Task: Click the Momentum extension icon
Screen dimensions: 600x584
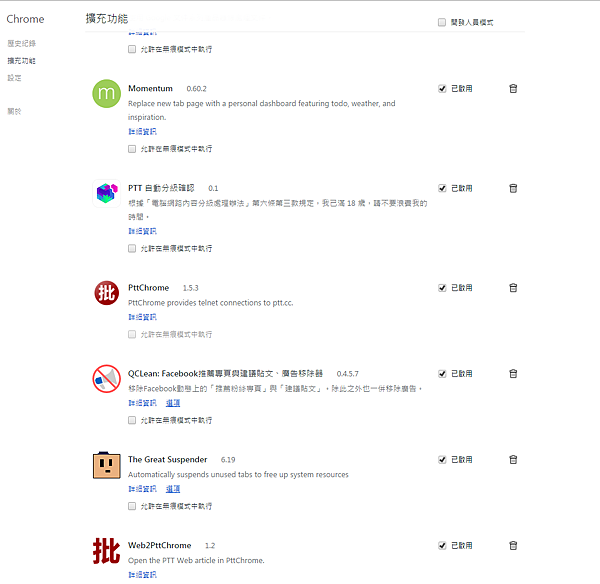Action: click(106, 93)
